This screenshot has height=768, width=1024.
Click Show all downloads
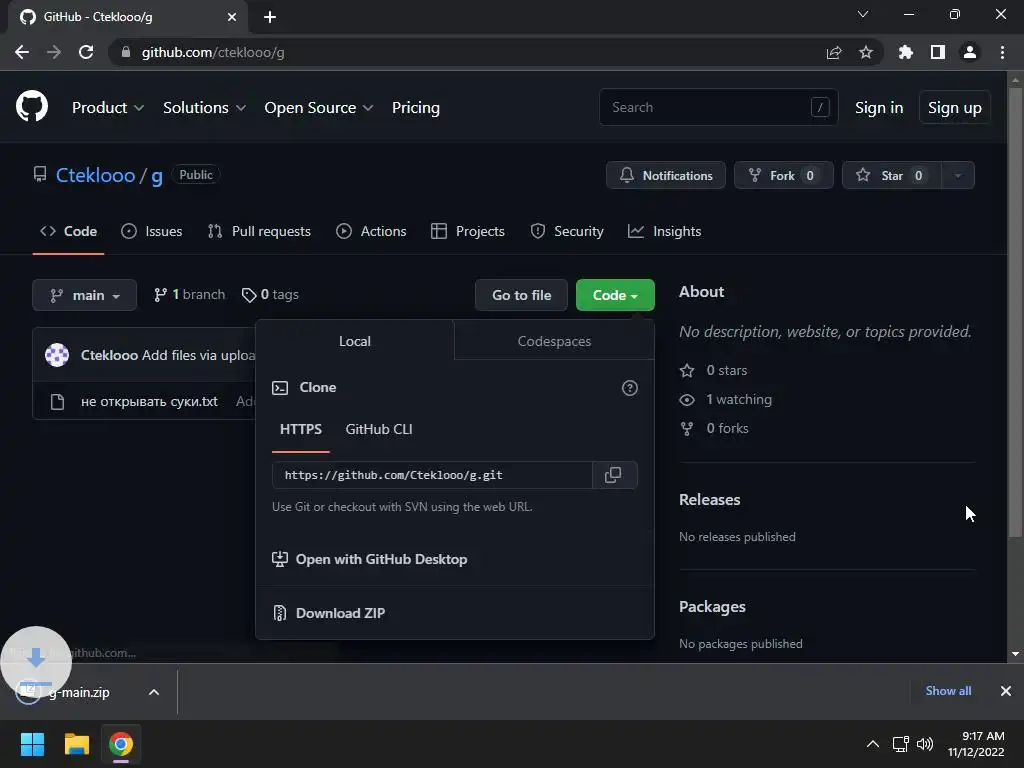click(948, 691)
